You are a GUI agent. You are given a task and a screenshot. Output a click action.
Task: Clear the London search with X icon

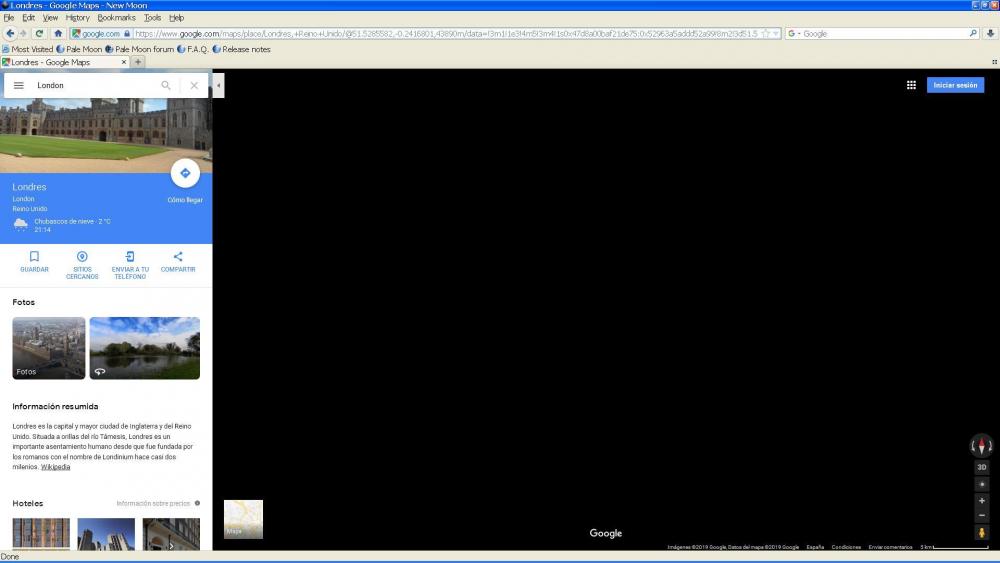pos(194,85)
